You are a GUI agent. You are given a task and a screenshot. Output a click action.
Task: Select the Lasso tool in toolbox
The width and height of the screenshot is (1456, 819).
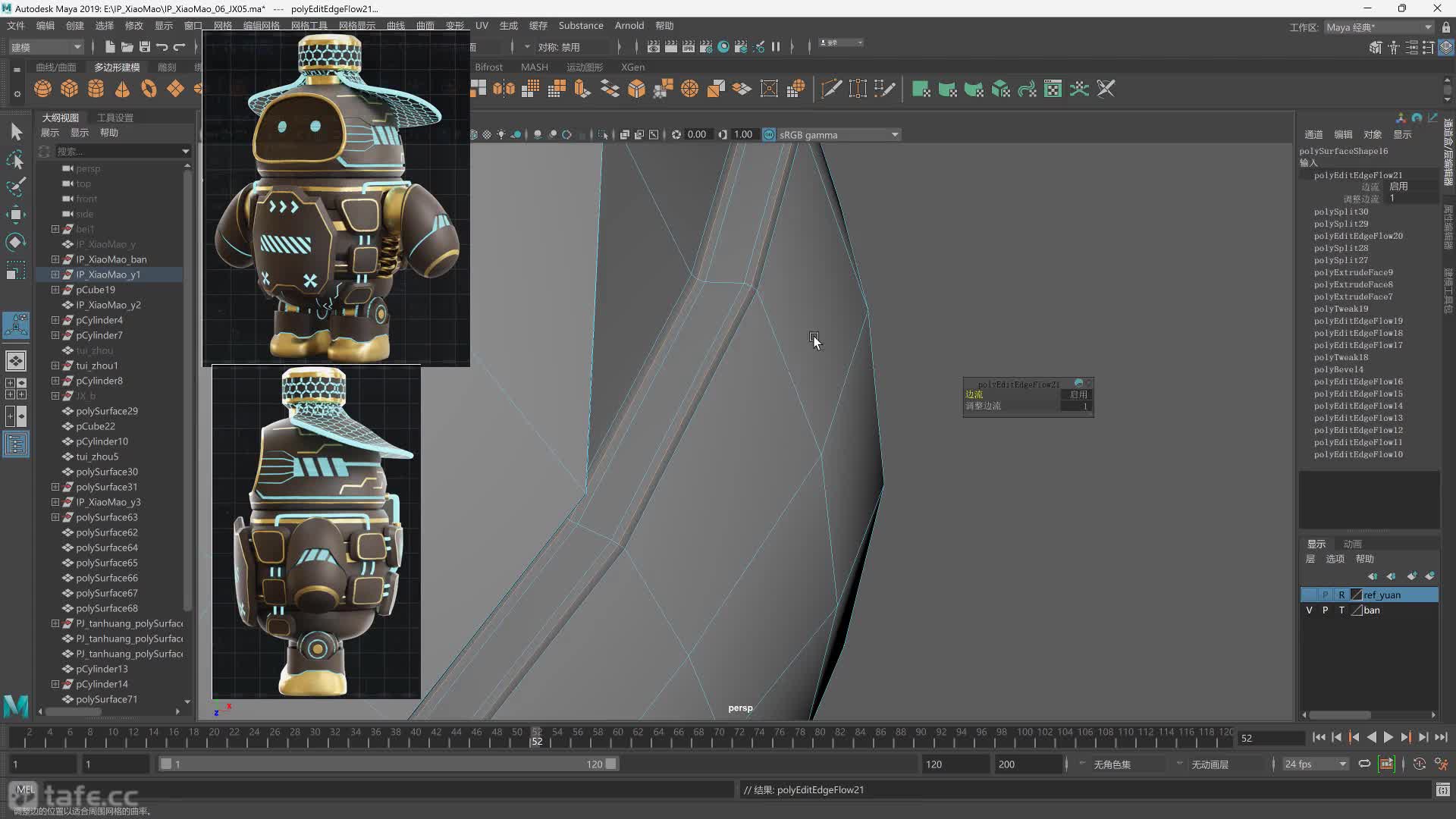pos(16,159)
